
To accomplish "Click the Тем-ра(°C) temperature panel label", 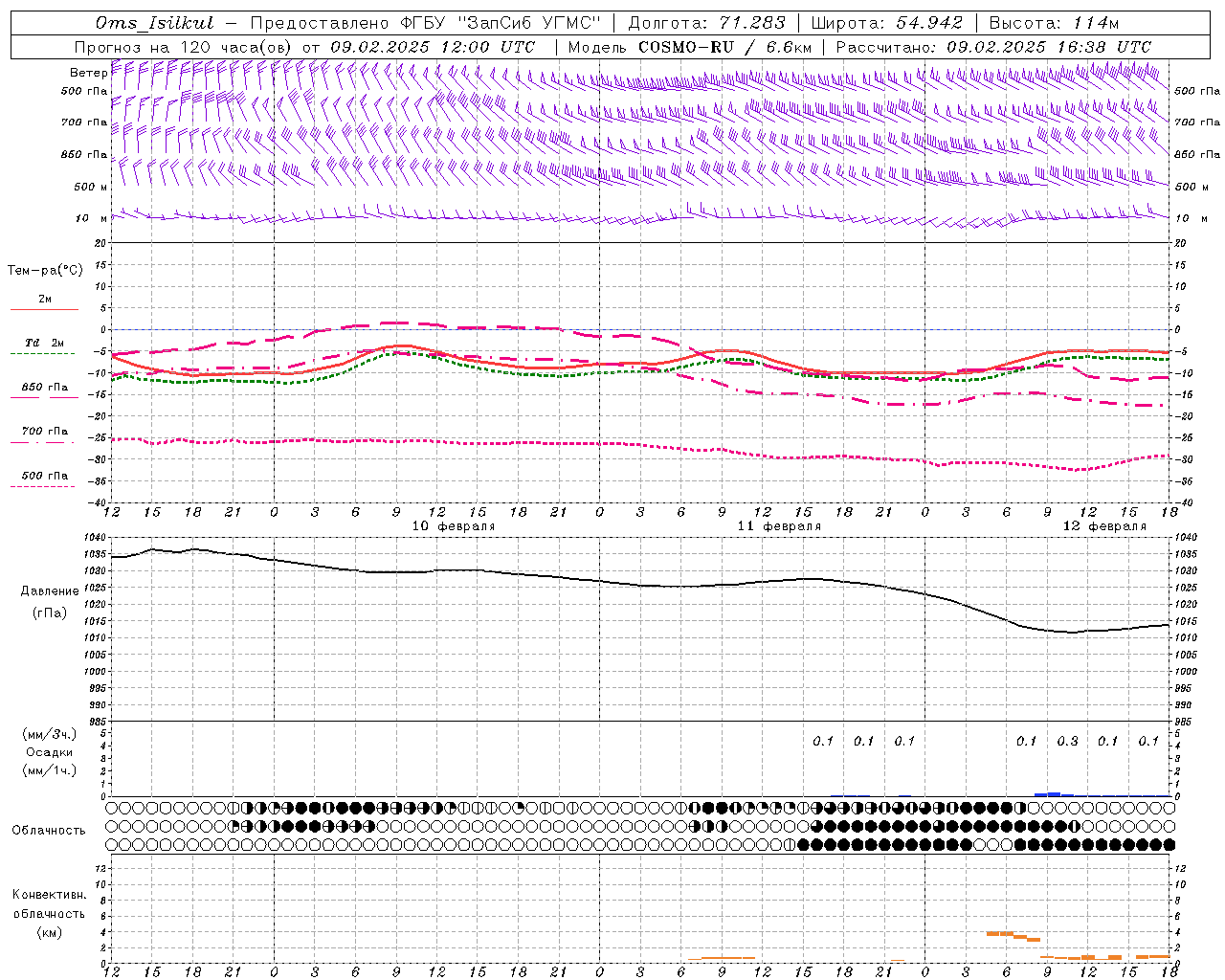I will (45, 271).
